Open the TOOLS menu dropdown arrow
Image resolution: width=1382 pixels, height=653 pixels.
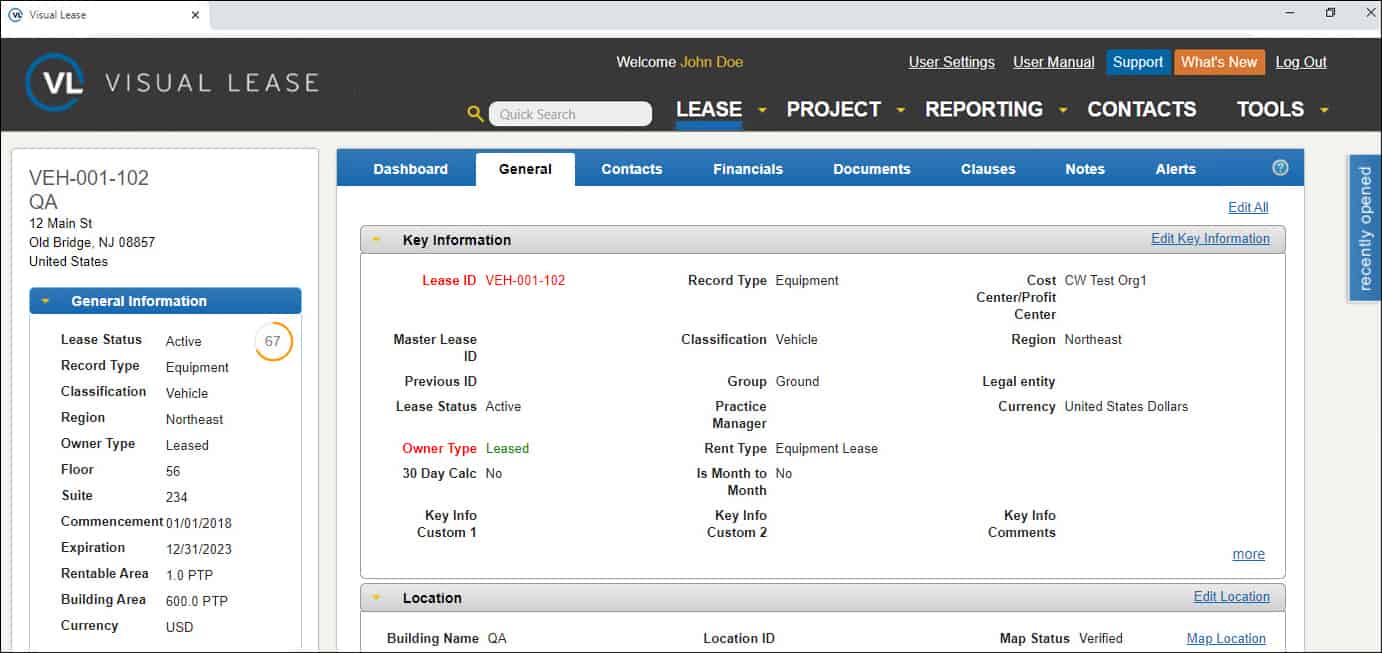[x=1324, y=110]
